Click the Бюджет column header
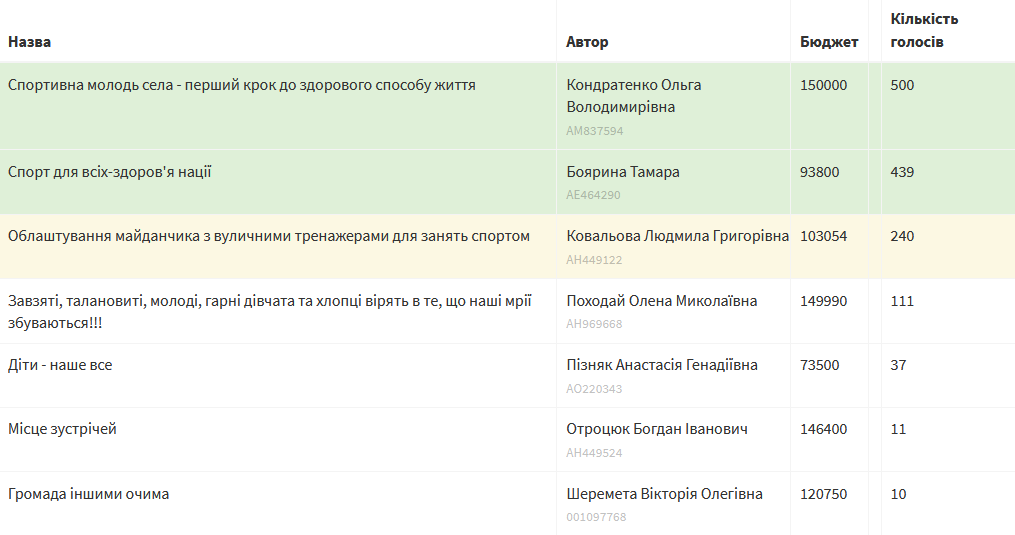 click(x=829, y=42)
